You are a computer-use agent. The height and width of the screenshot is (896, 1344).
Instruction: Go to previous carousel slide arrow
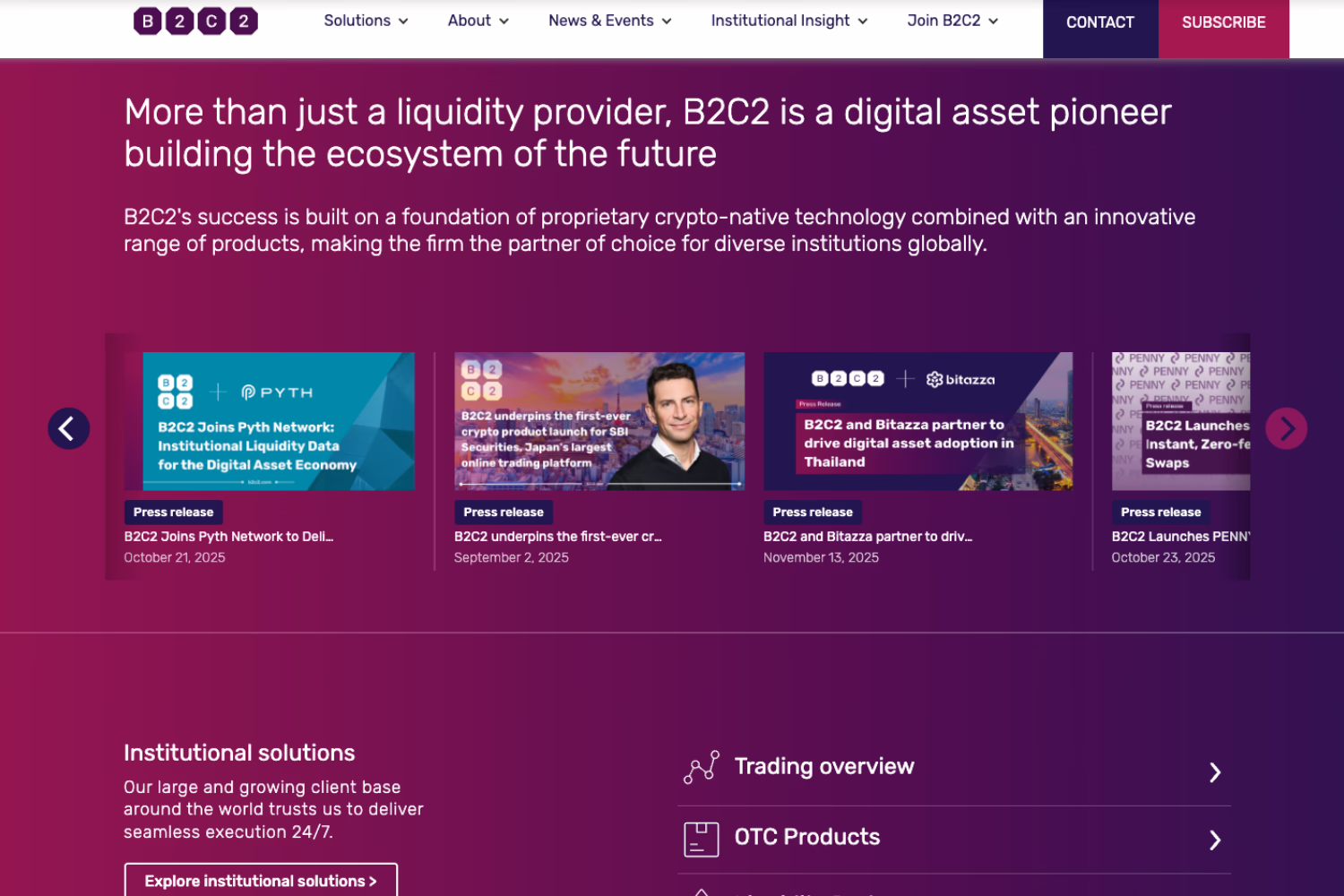pyautogui.click(x=69, y=428)
